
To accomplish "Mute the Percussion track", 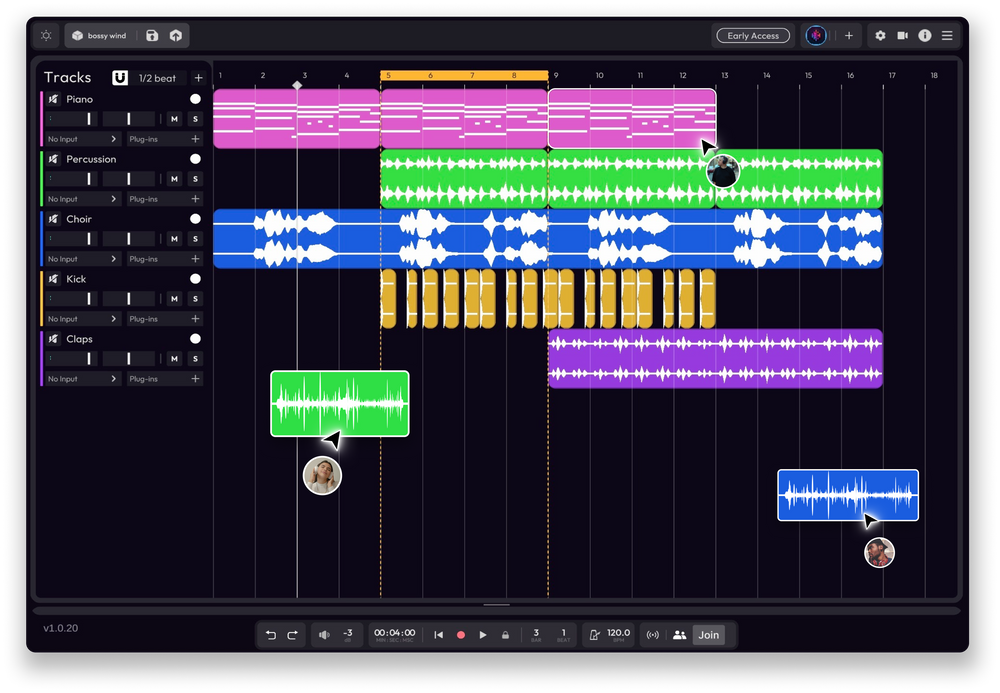I will point(174,179).
